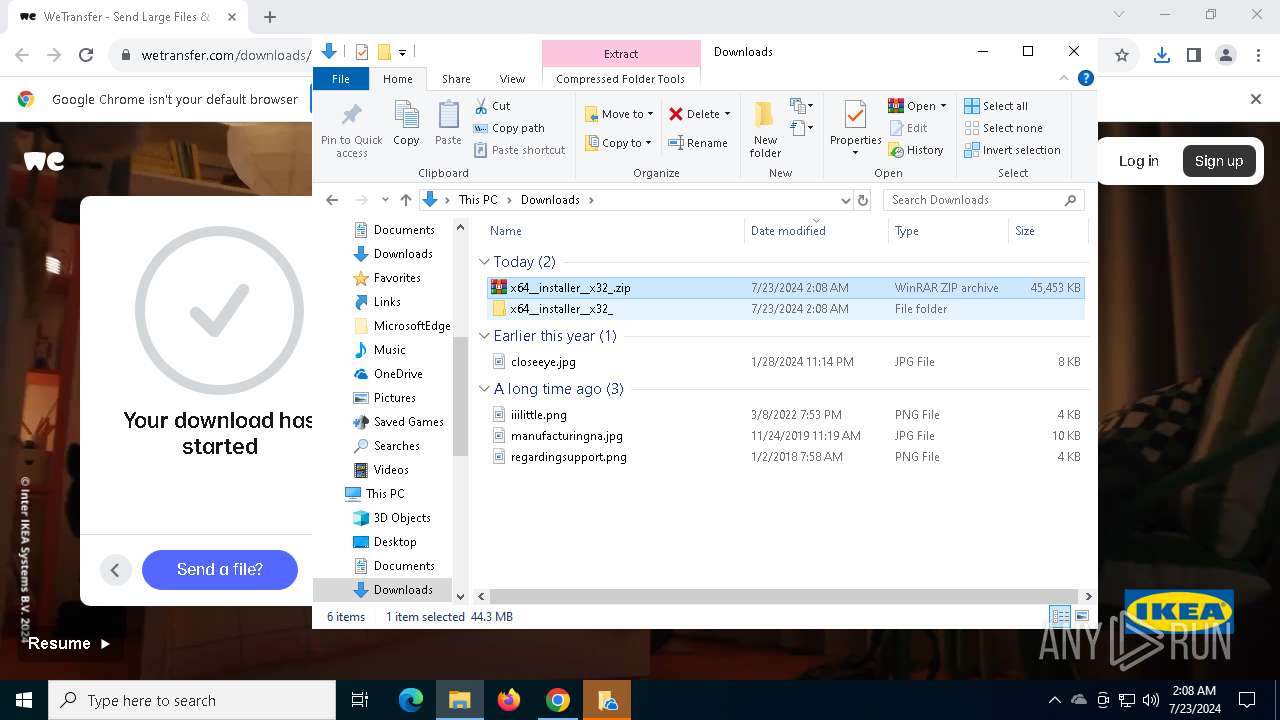
Task: Click the Extract contextual tab
Action: point(621,54)
